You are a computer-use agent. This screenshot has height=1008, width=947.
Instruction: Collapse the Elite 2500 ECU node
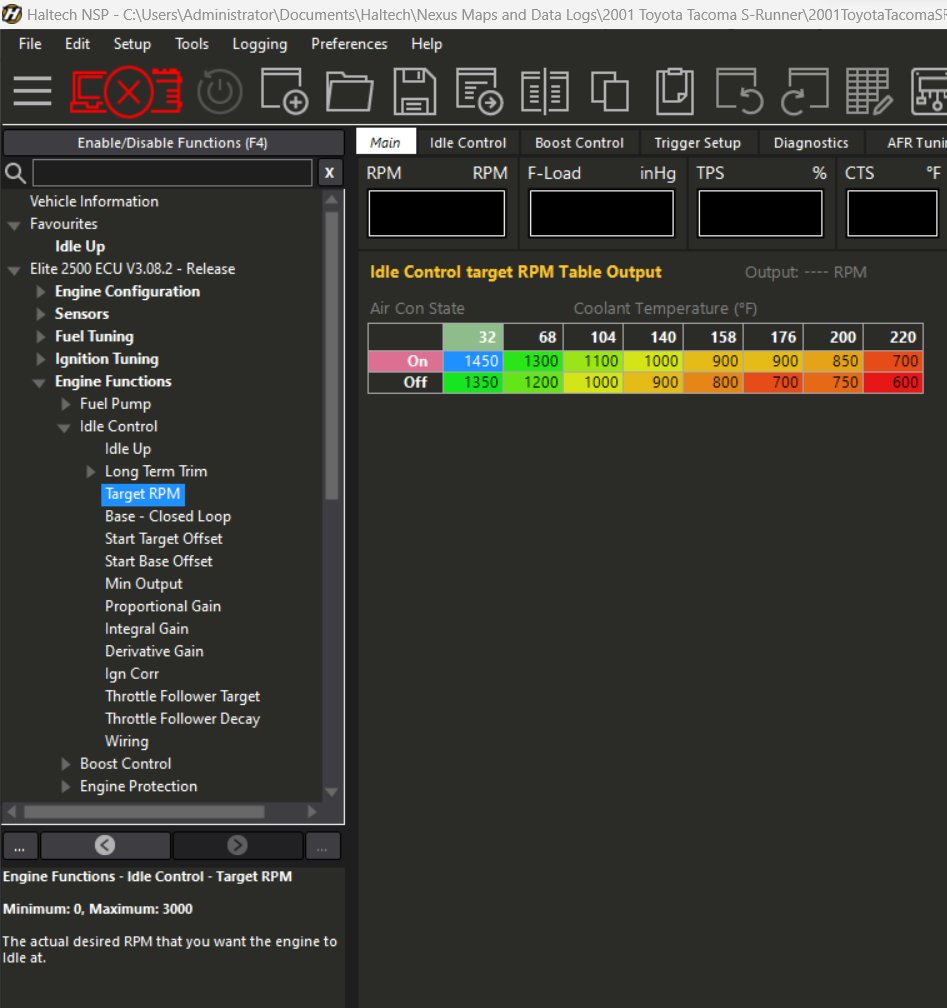(x=14, y=270)
